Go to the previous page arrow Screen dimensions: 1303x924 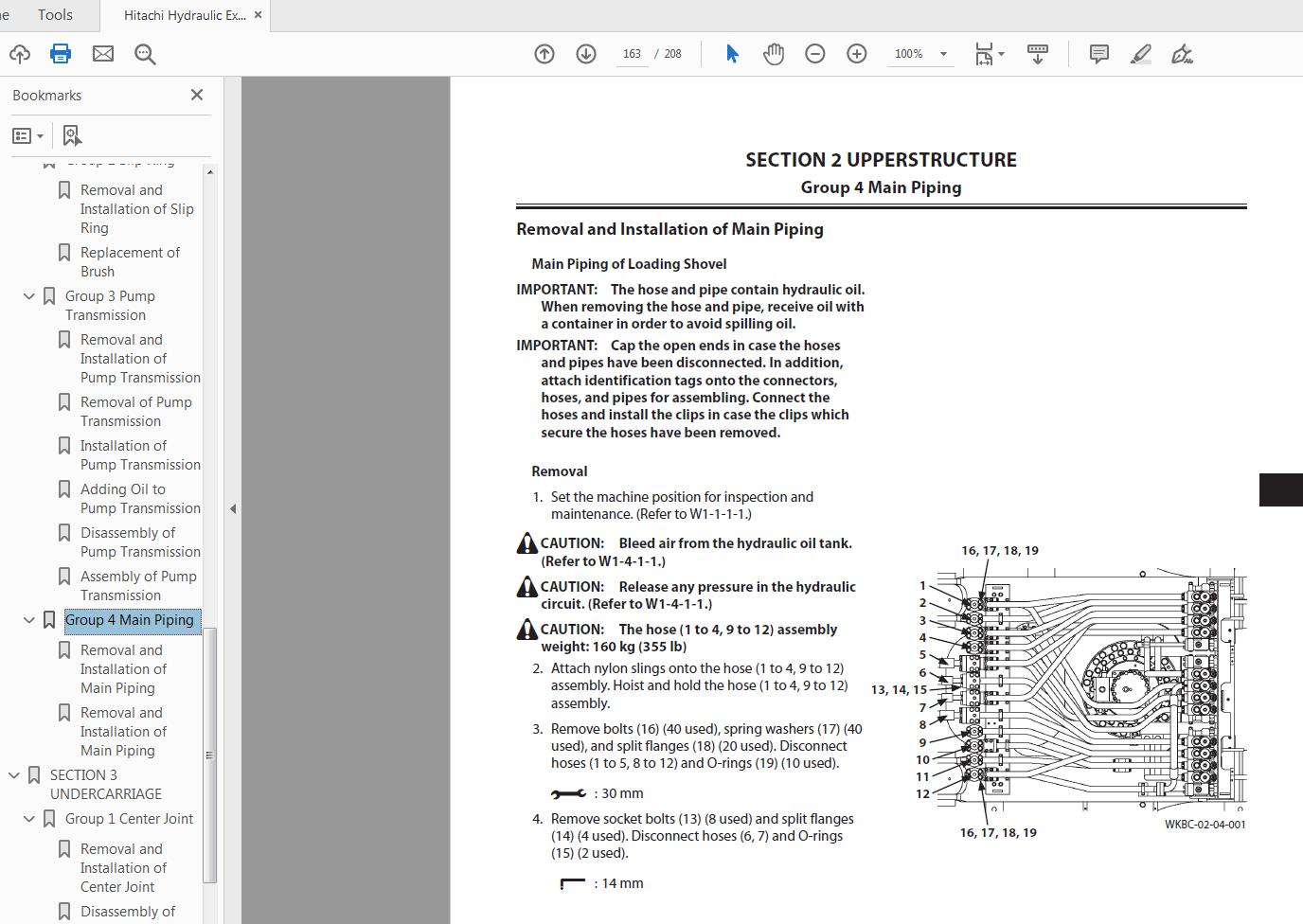click(544, 54)
